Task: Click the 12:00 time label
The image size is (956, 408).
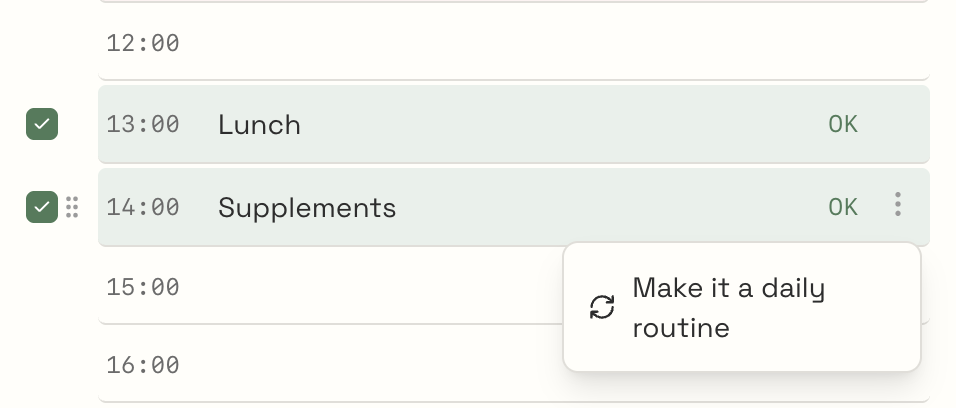Action: click(x=143, y=43)
